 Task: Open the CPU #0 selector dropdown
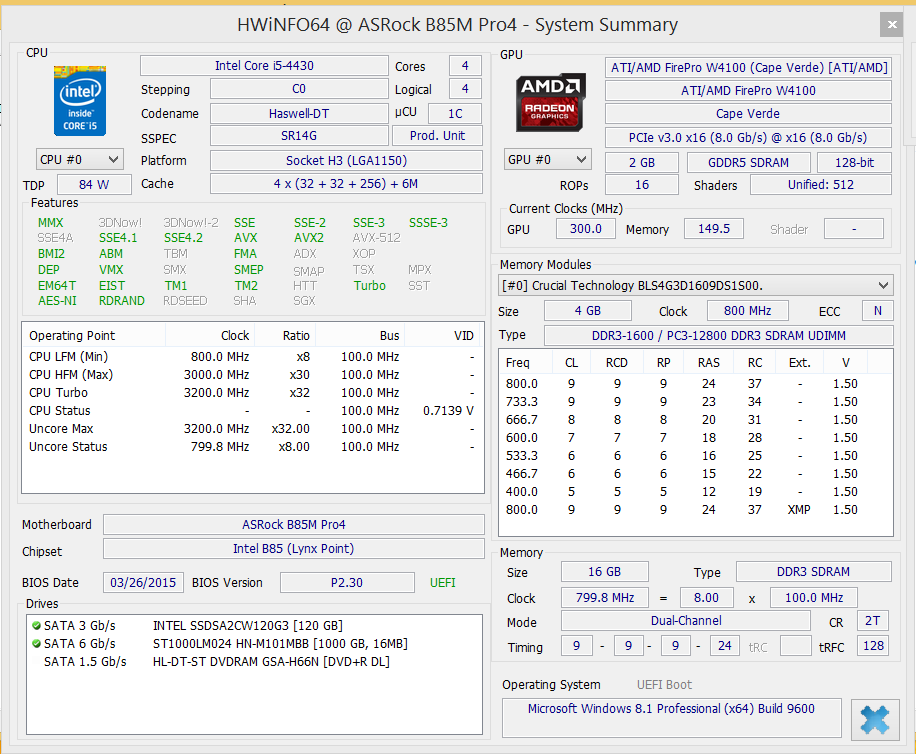(79, 159)
